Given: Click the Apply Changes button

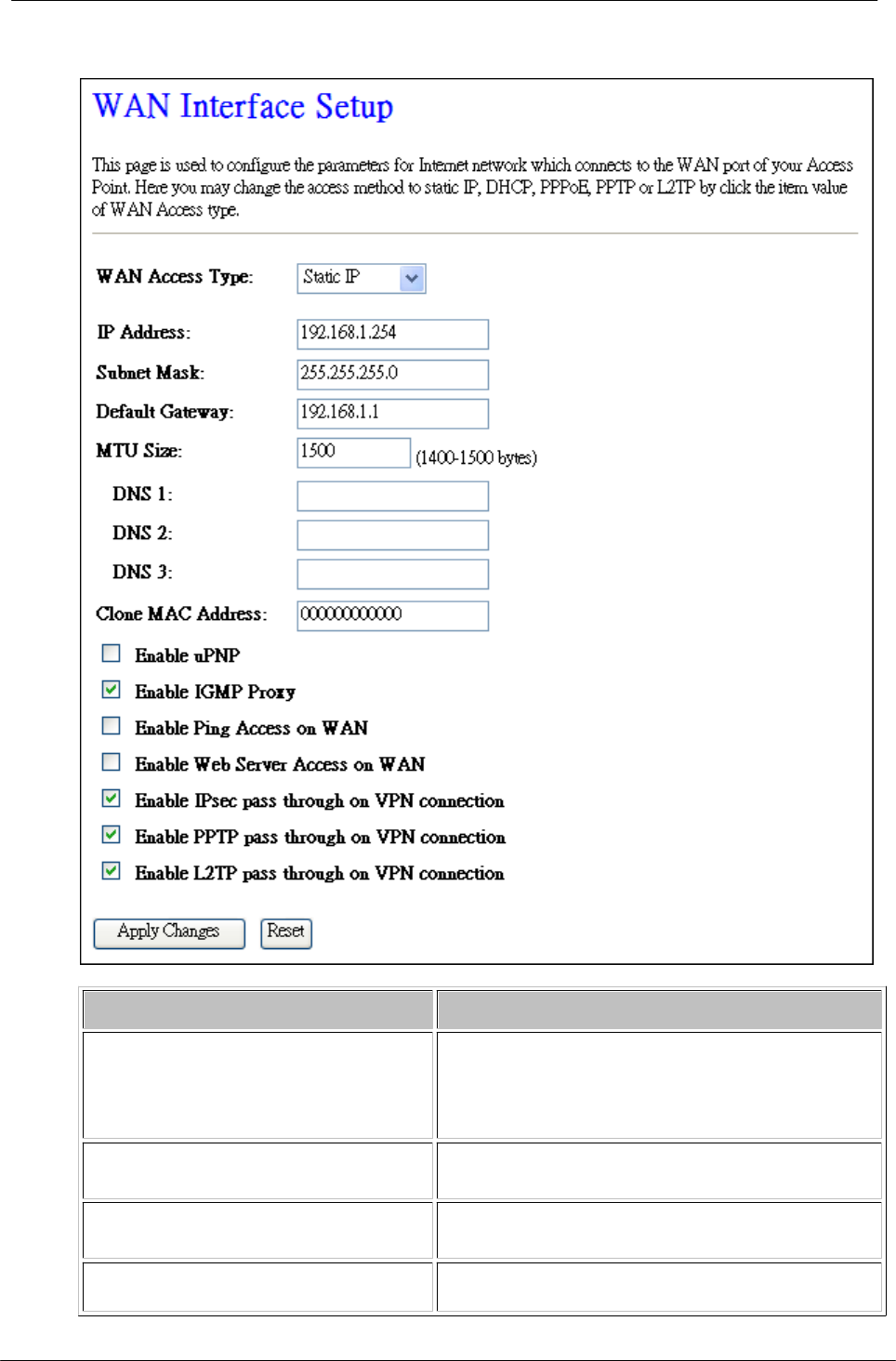Looking at the screenshot, I should [x=169, y=932].
